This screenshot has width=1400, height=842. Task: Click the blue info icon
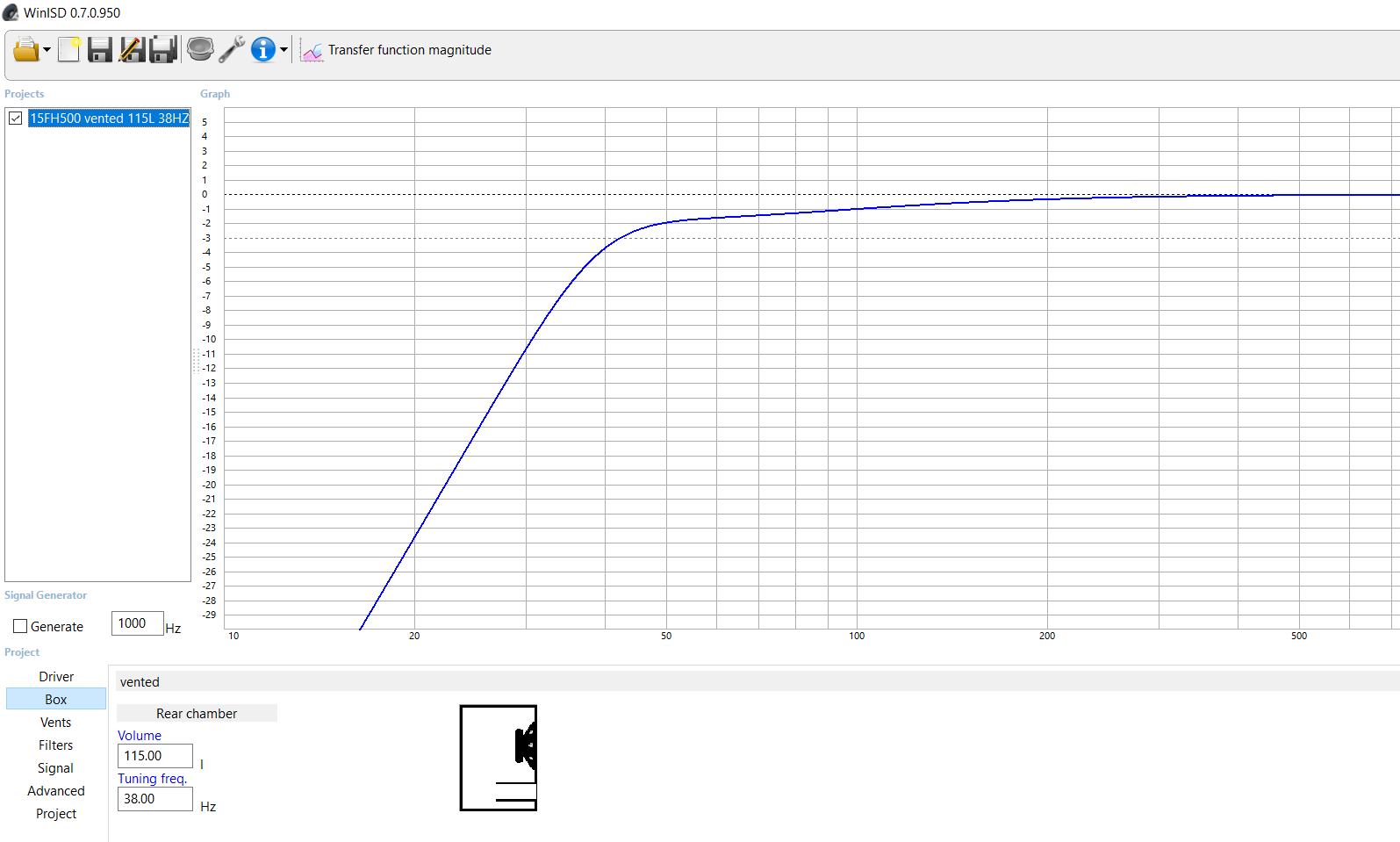point(263,50)
